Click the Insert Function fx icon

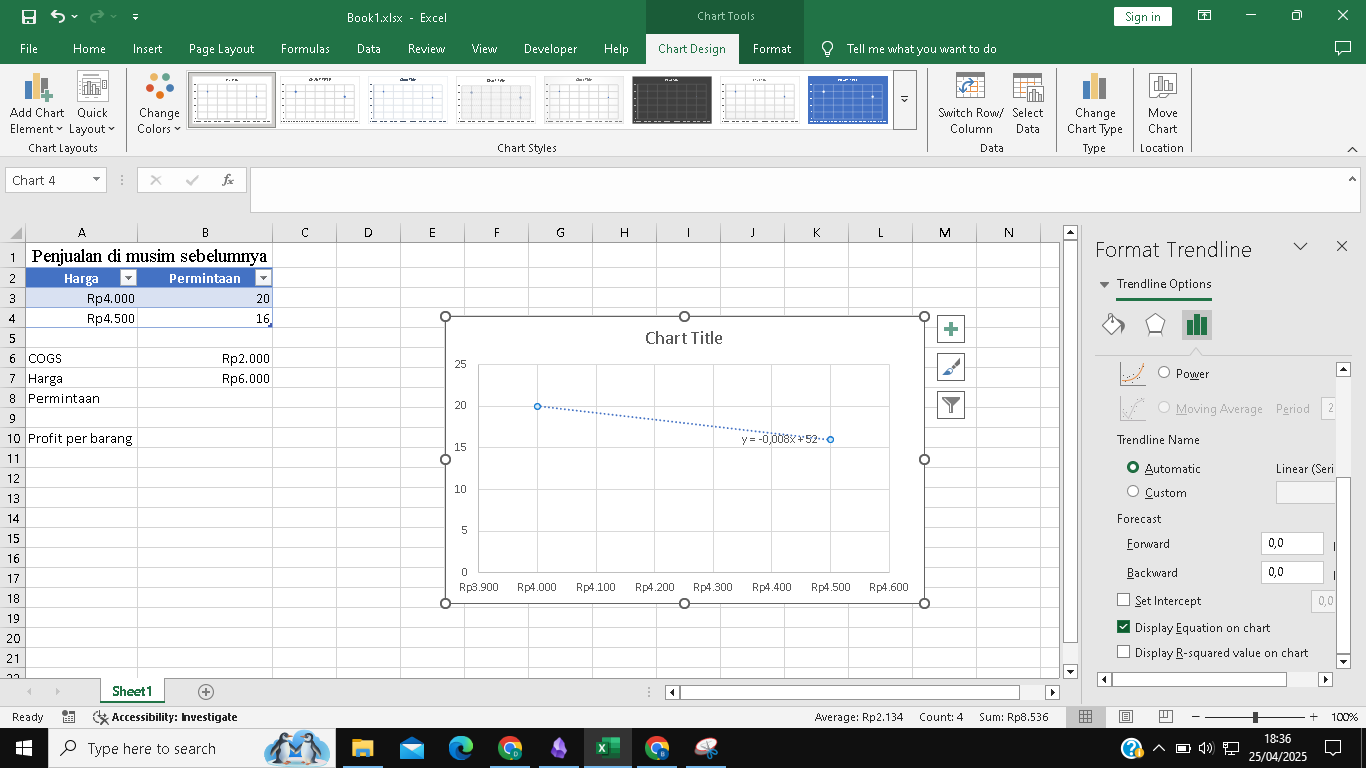pyautogui.click(x=228, y=180)
